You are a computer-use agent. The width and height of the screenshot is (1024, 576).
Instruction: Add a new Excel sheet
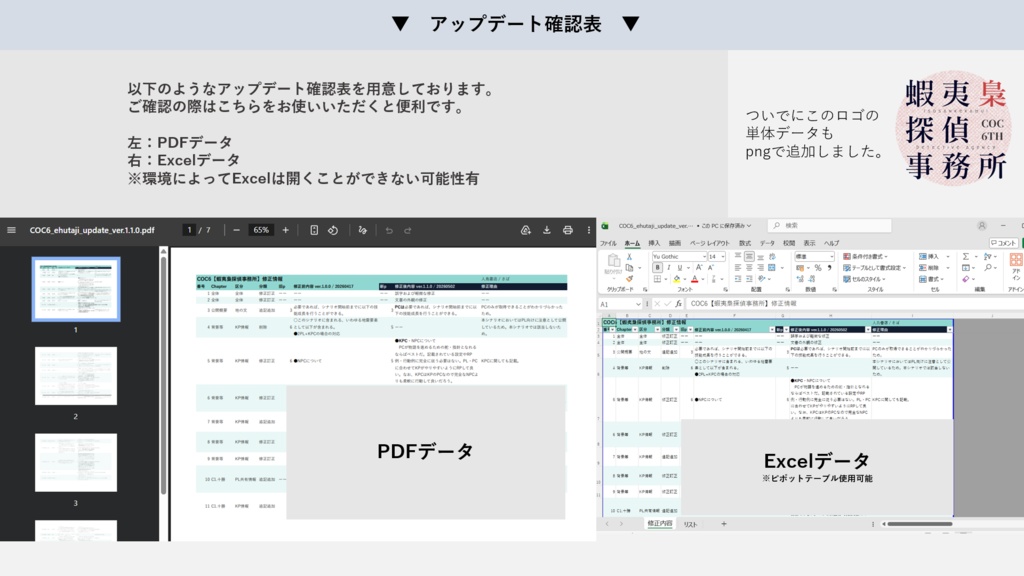724,524
